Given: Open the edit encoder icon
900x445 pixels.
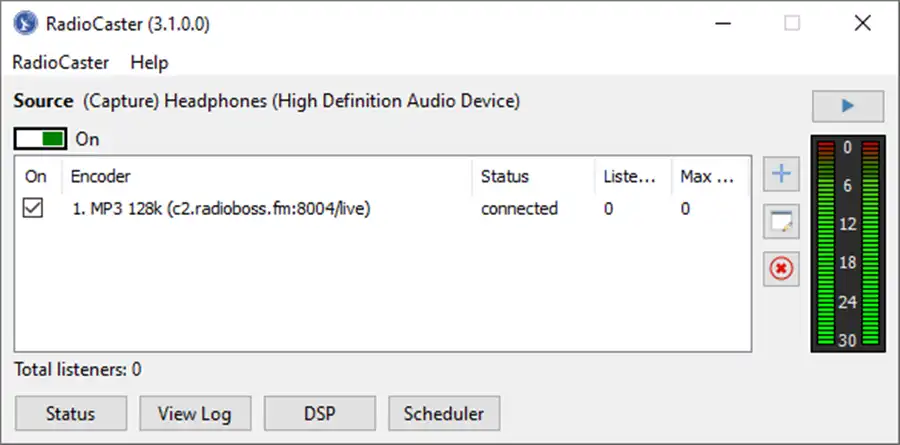Looking at the screenshot, I should (x=781, y=221).
